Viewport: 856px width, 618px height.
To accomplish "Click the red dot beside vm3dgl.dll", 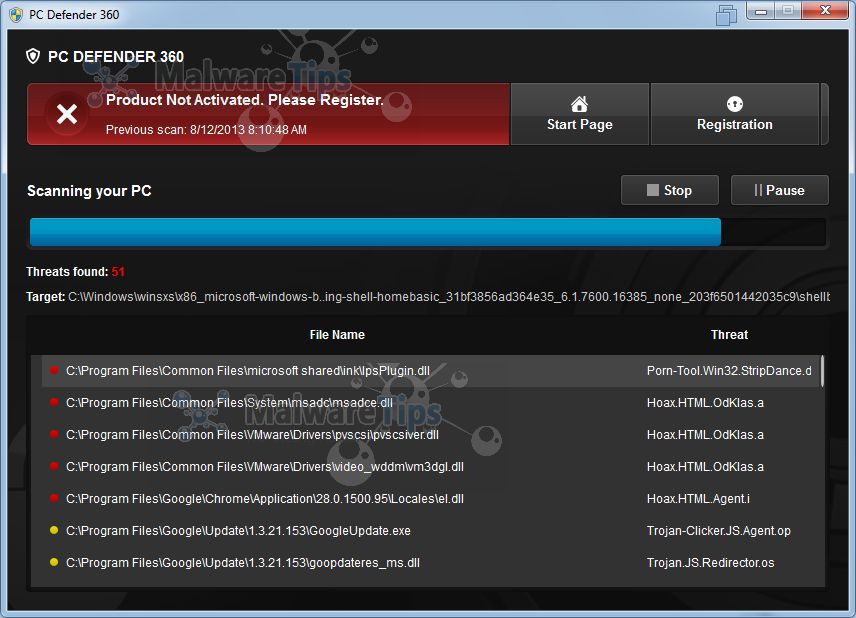I will [x=54, y=466].
